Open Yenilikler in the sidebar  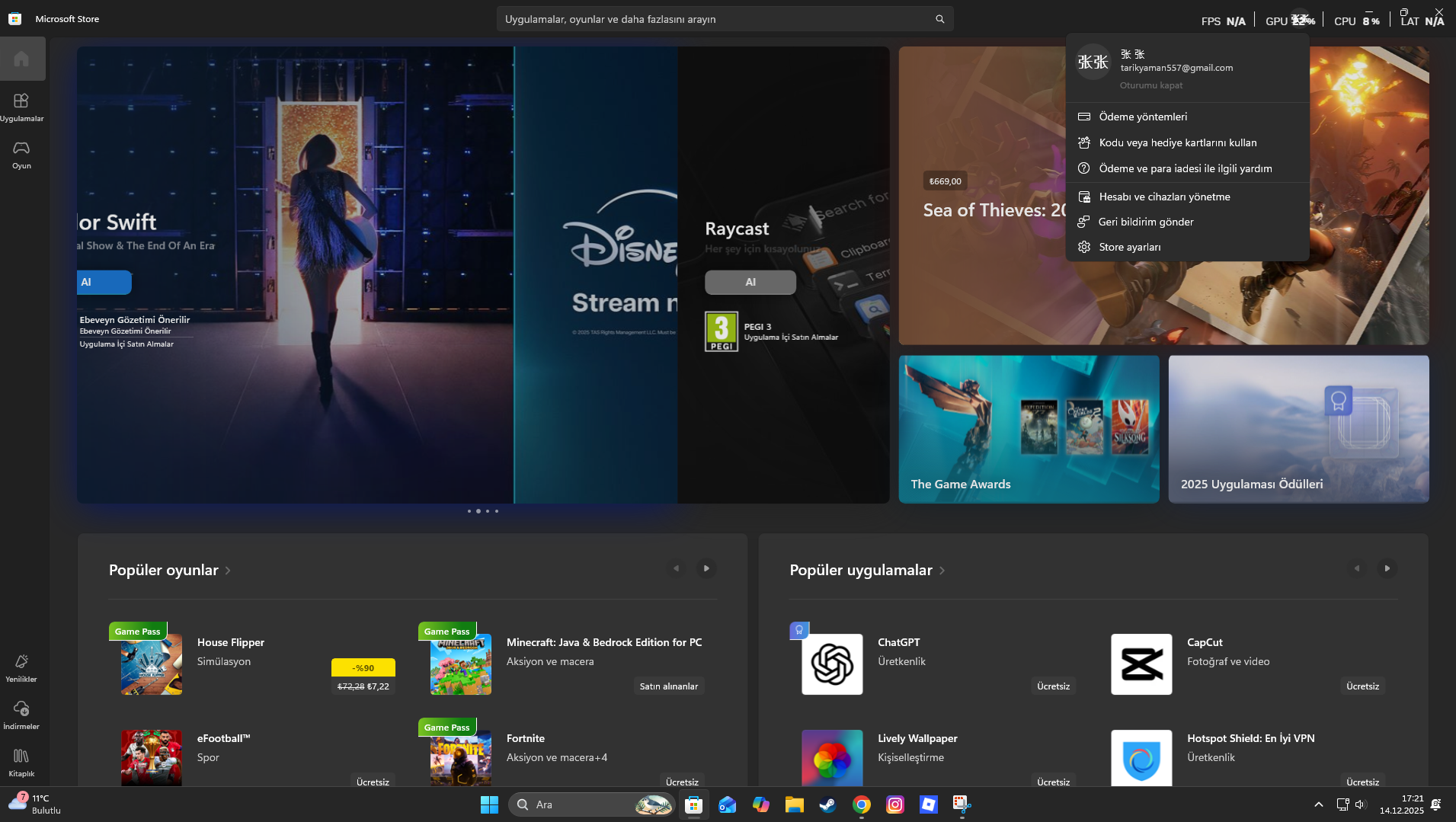(21, 668)
